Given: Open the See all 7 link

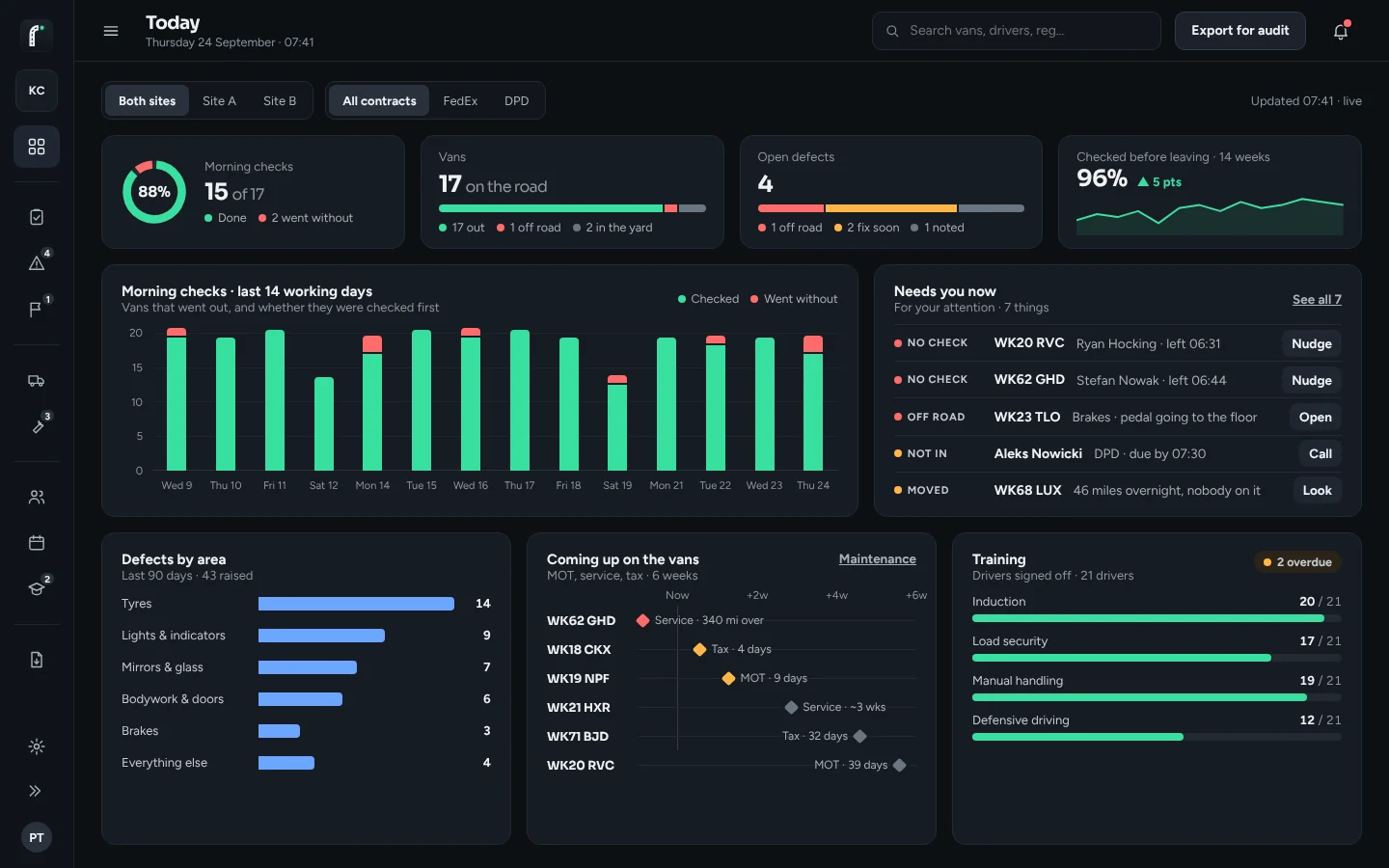Looking at the screenshot, I should [x=1317, y=299].
